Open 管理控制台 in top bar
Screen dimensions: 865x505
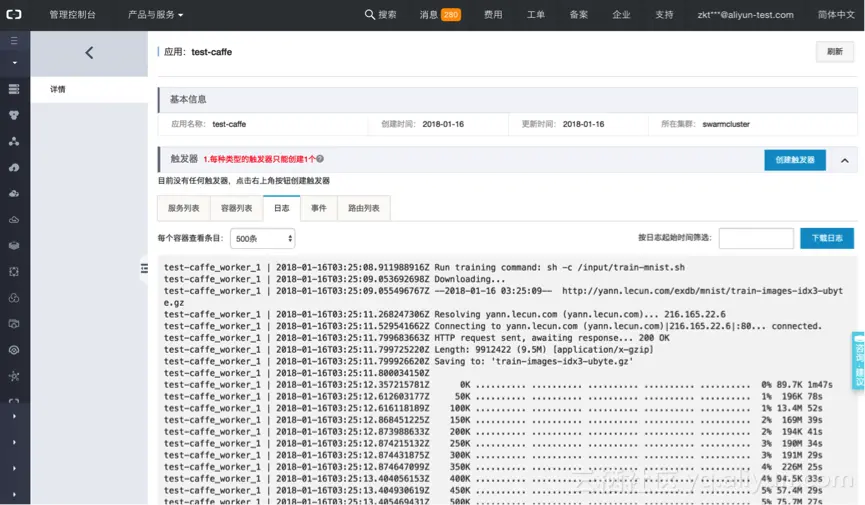(73, 15)
